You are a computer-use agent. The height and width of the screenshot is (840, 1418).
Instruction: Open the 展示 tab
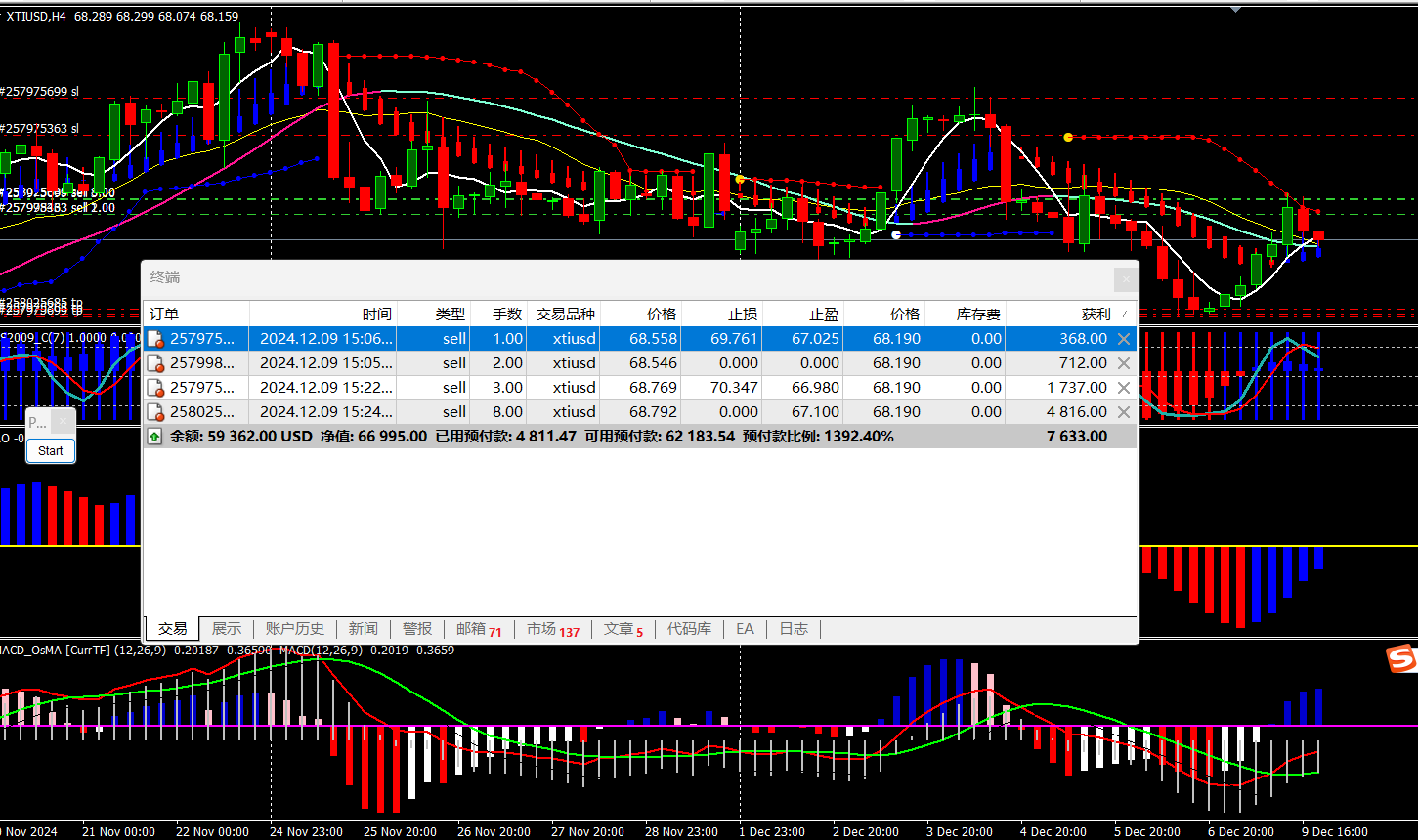click(x=227, y=629)
